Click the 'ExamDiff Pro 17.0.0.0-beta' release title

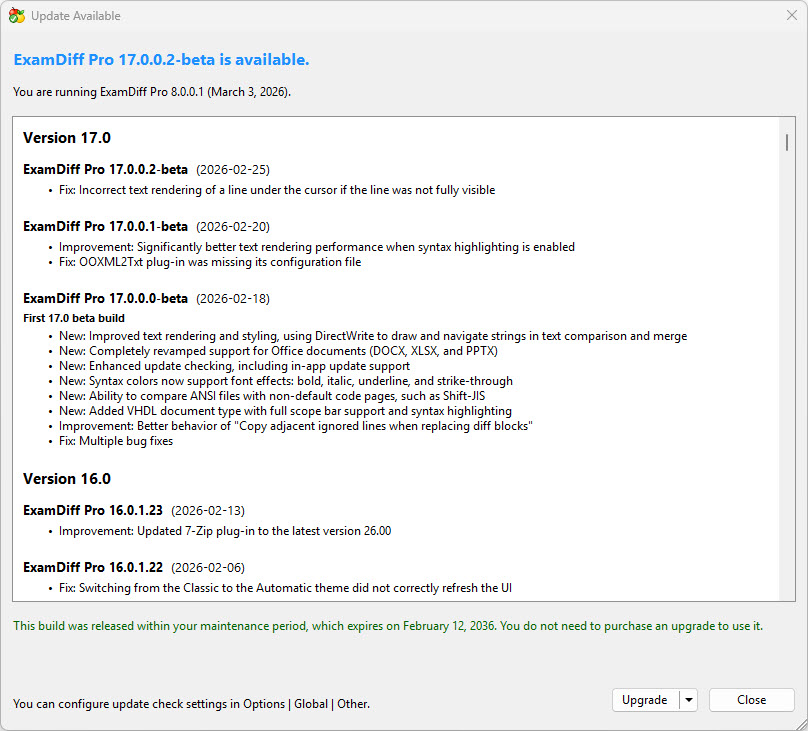click(106, 299)
